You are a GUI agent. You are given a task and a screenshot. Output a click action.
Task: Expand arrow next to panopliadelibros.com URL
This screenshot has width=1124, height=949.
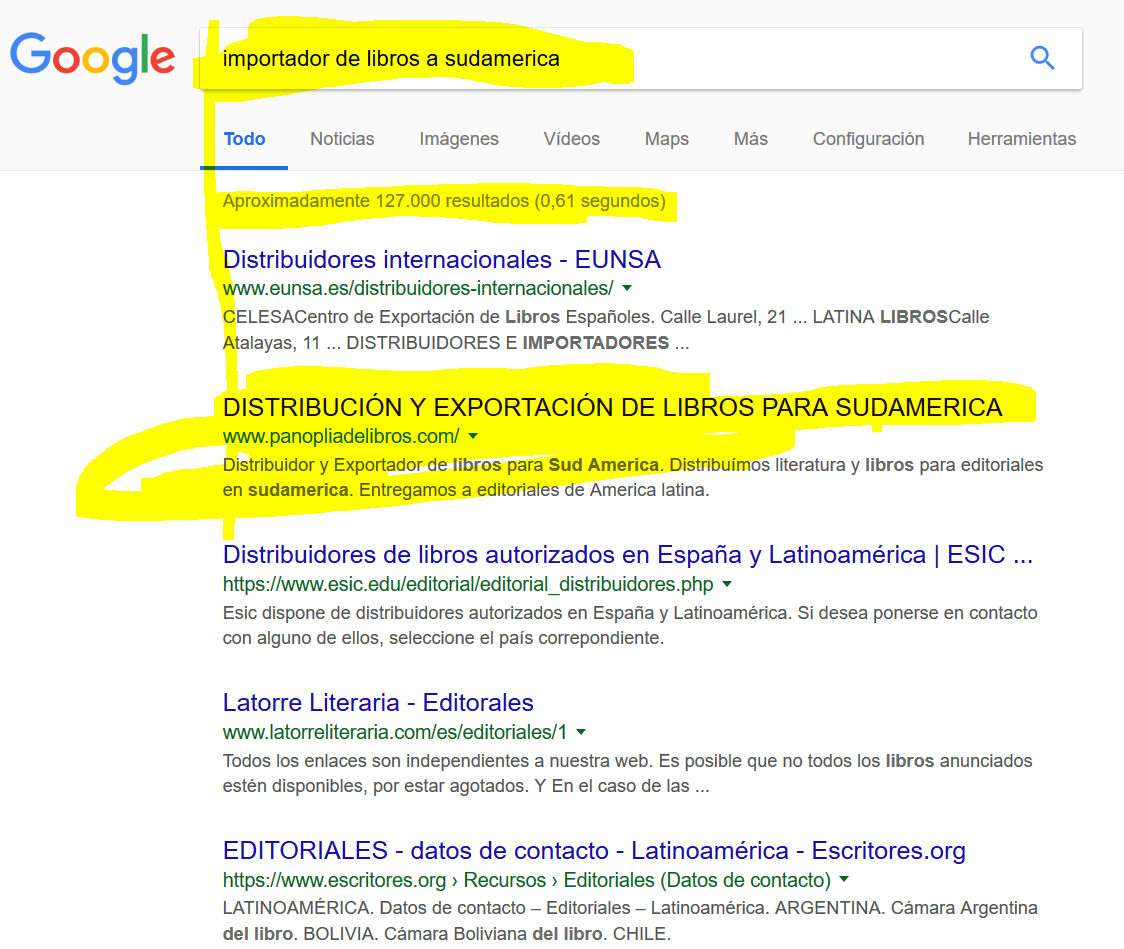coord(473,436)
